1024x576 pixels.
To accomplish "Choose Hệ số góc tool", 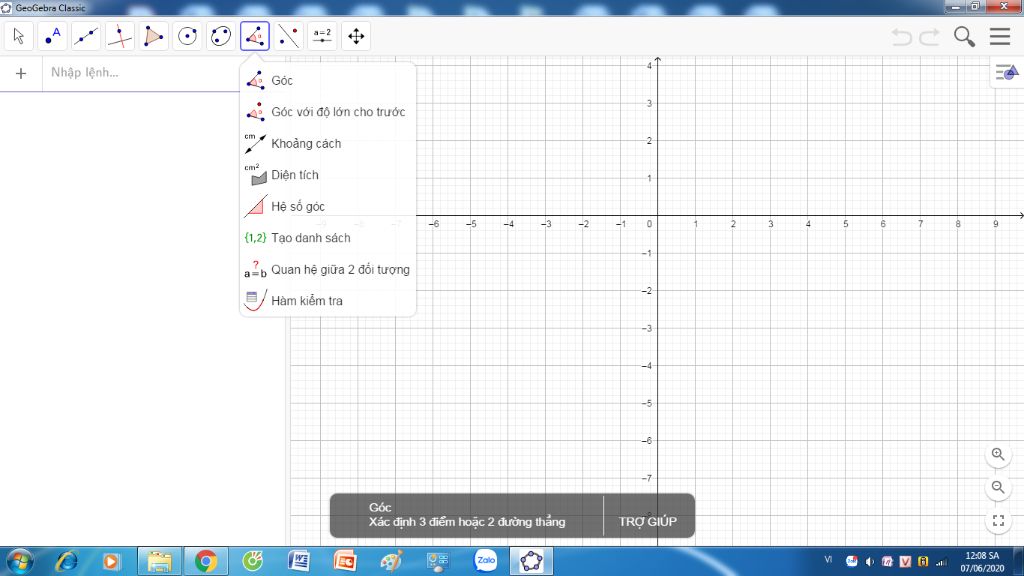I will click(x=328, y=206).
